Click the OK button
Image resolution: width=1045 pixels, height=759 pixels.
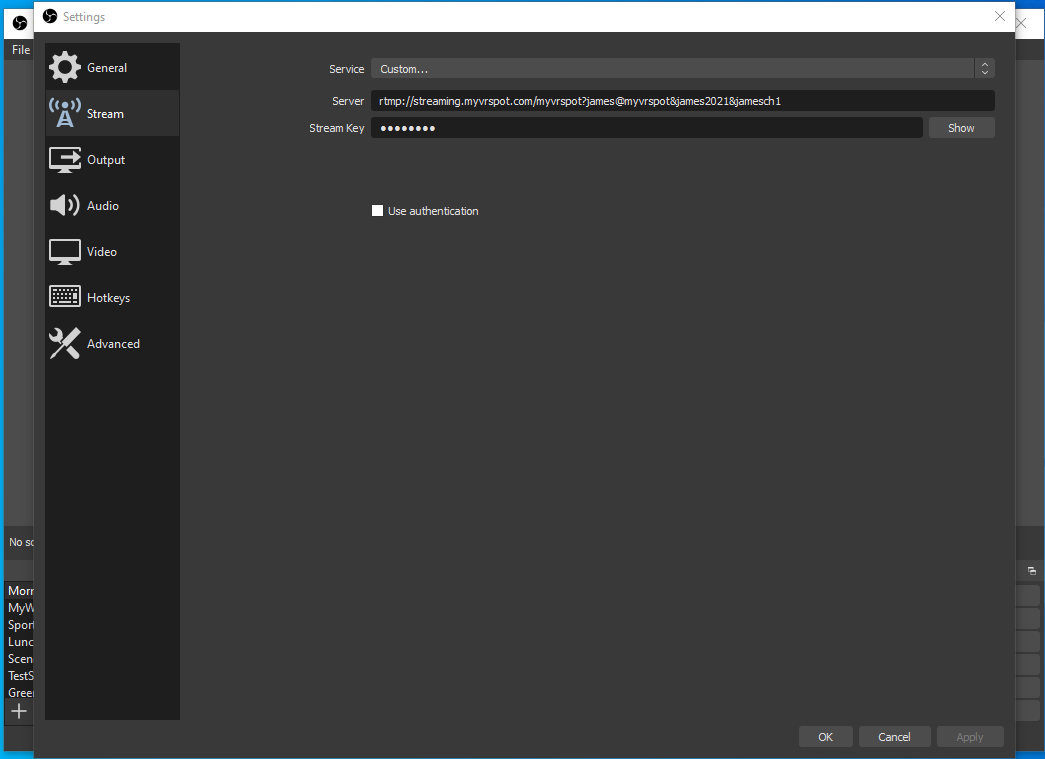pyautogui.click(x=825, y=737)
